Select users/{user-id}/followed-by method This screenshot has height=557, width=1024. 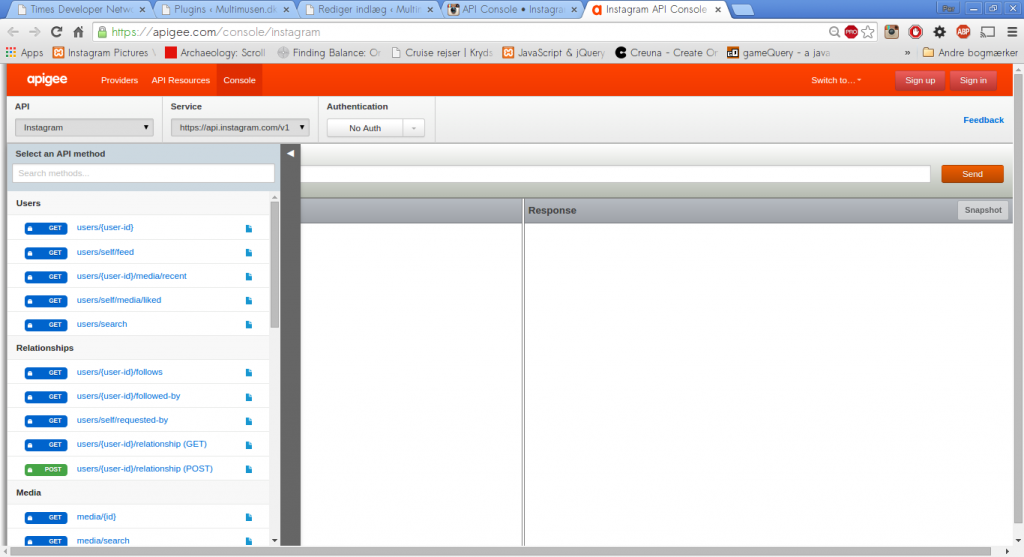129,396
